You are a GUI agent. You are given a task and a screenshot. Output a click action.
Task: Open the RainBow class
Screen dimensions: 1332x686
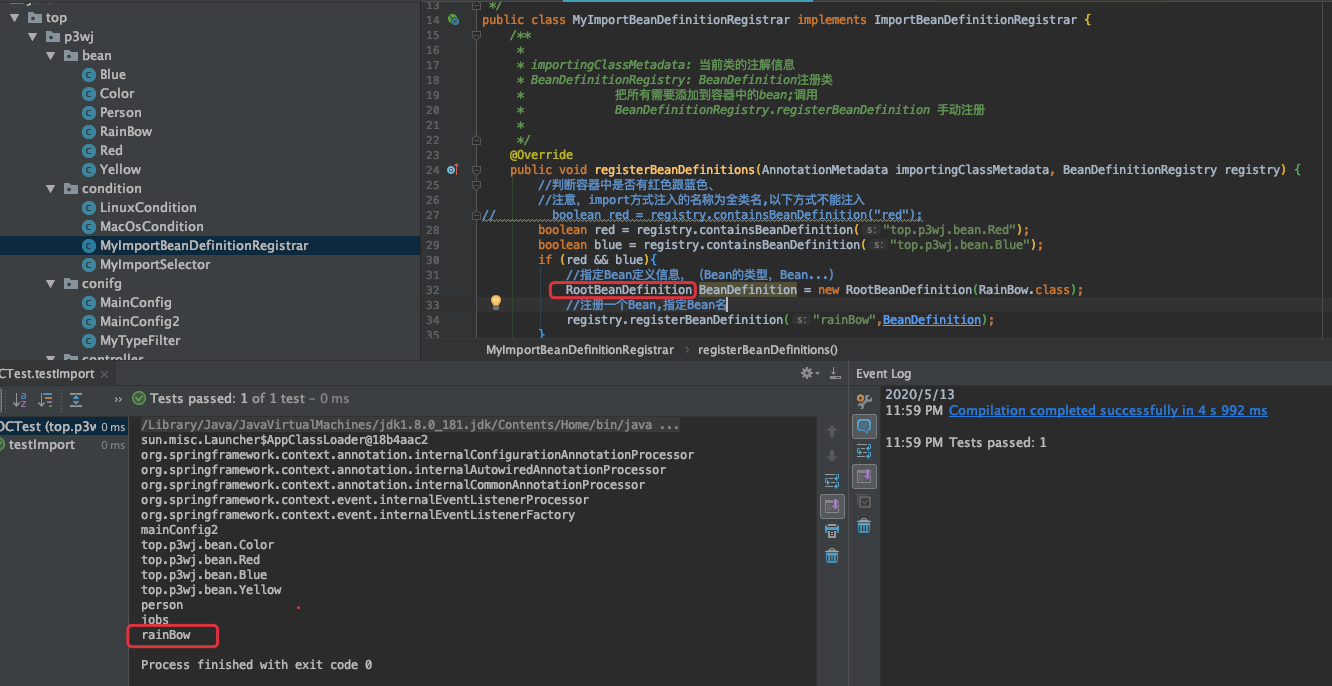tap(126, 131)
